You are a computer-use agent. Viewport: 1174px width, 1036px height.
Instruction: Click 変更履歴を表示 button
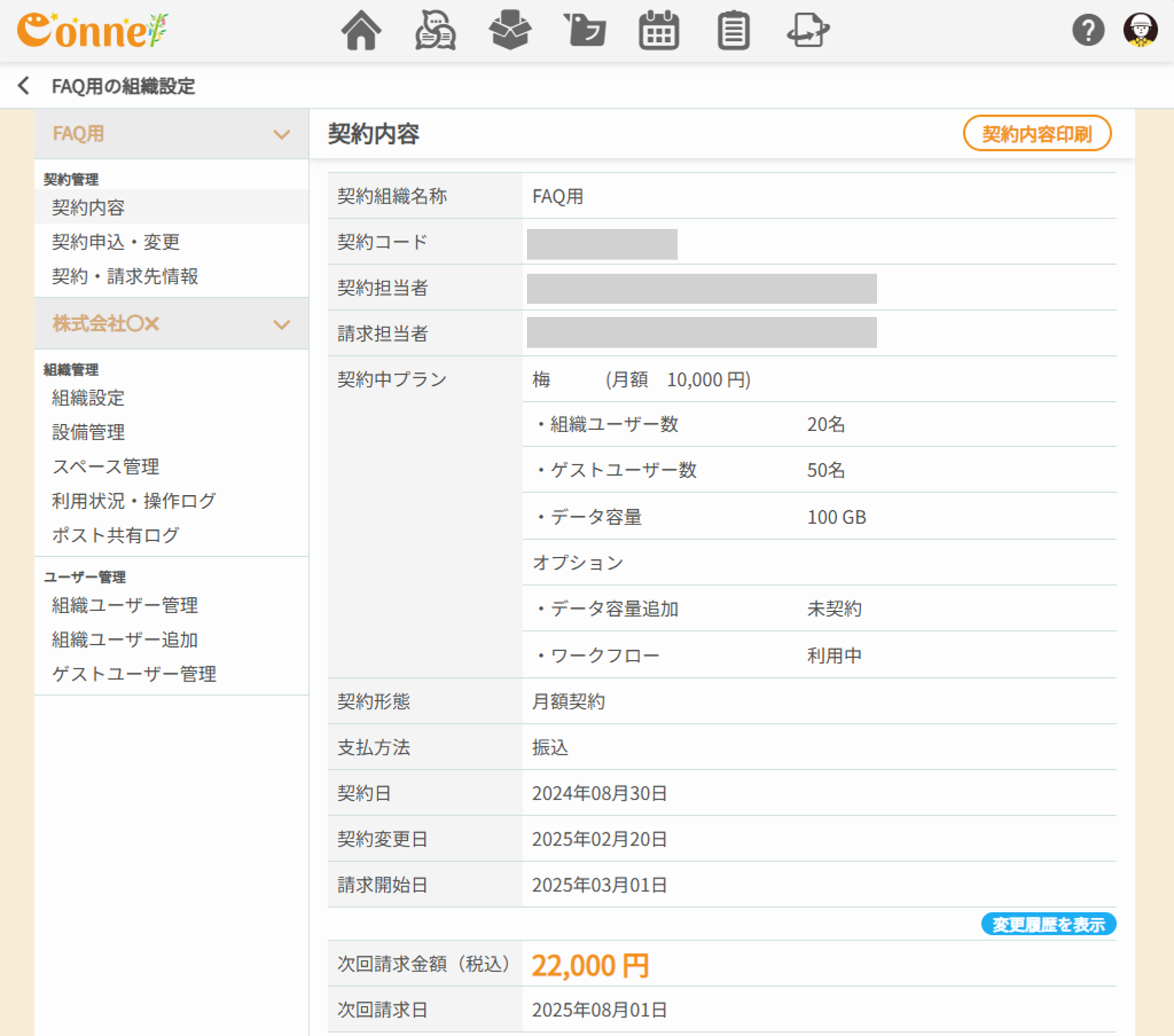pos(1048,924)
